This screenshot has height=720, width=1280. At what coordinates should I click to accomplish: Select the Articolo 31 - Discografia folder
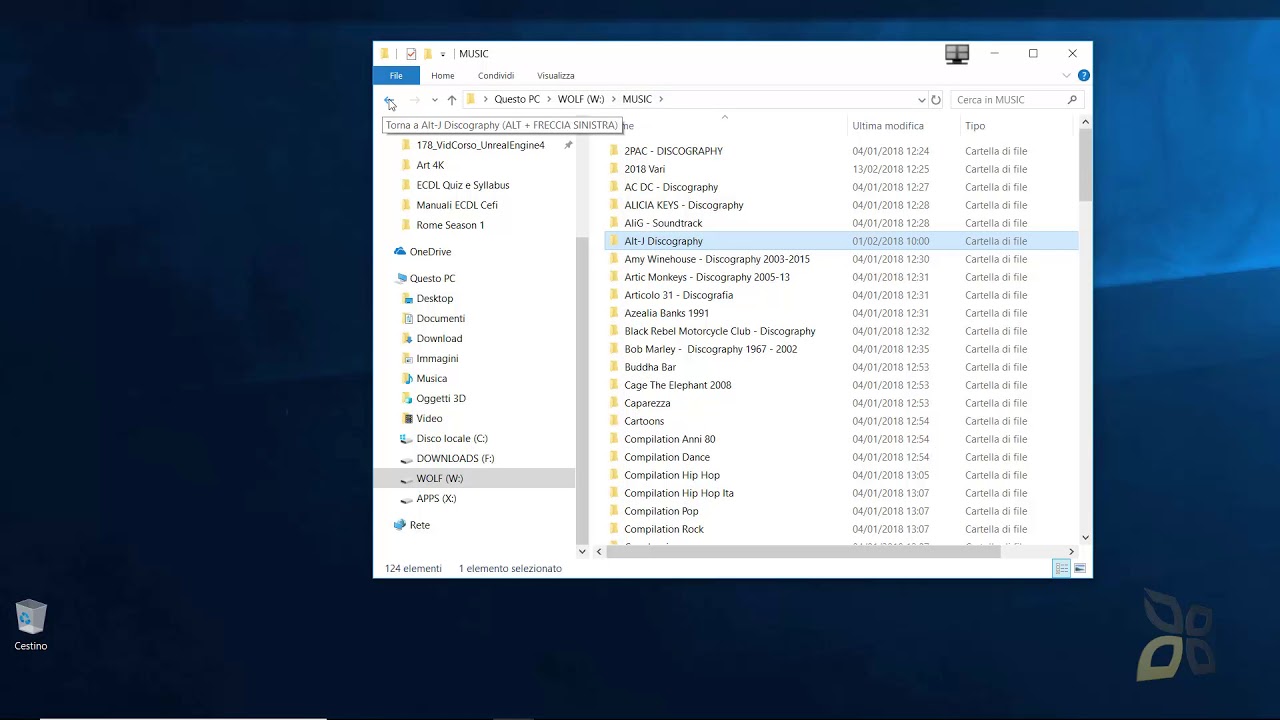[x=679, y=295]
